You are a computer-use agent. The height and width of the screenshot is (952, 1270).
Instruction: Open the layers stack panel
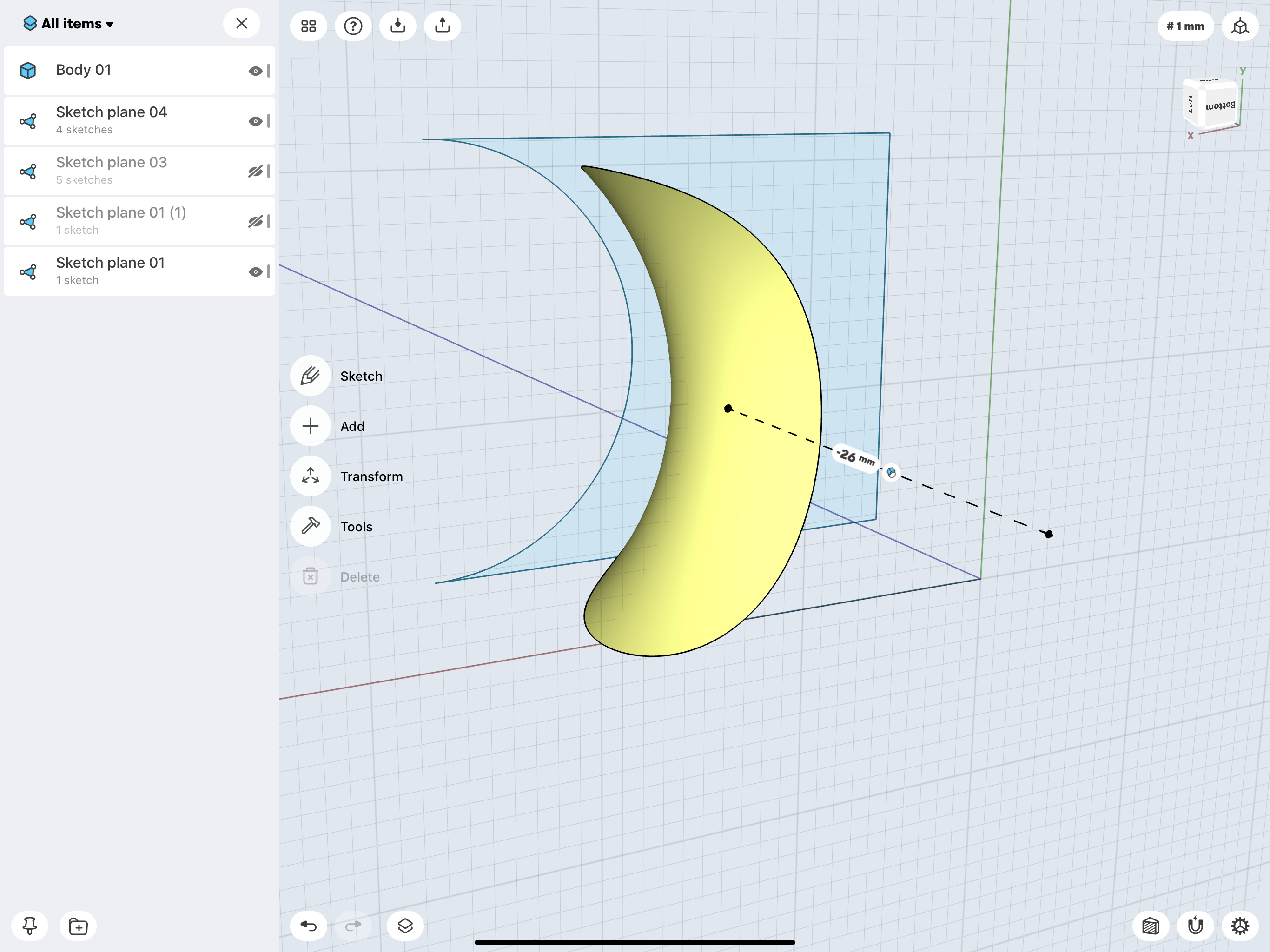pos(405,926)
